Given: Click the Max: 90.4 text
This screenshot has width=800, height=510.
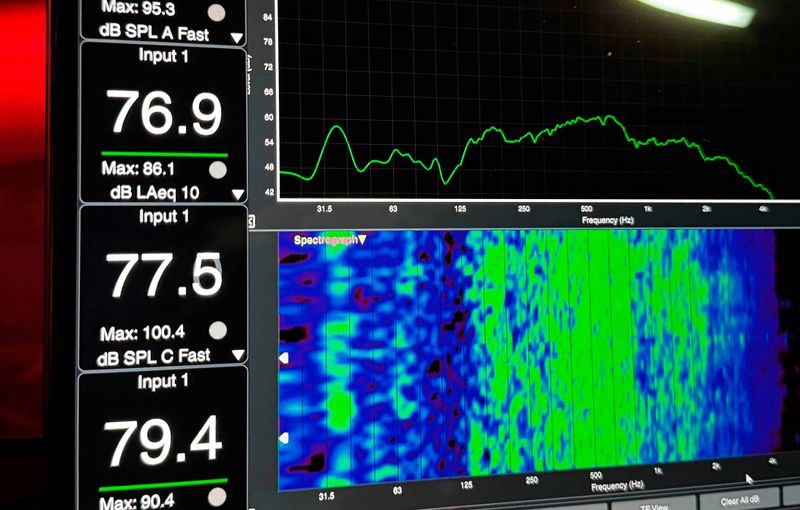Looking at the screenshot, I should [137, 502].
